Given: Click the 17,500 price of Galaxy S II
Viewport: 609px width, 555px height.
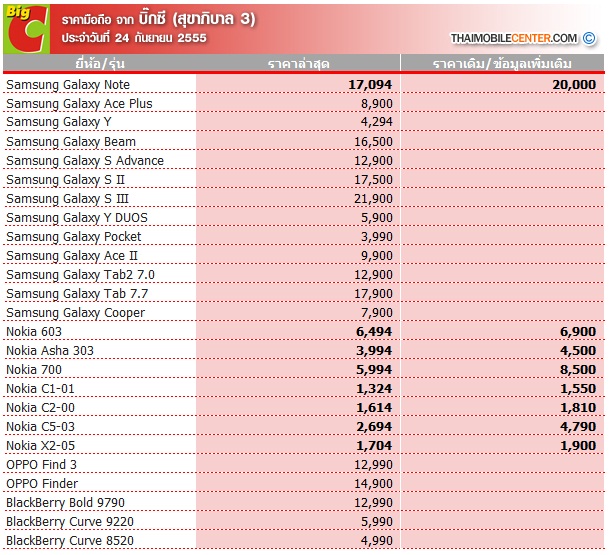Looking at the screenshot, I should point(373,180).
